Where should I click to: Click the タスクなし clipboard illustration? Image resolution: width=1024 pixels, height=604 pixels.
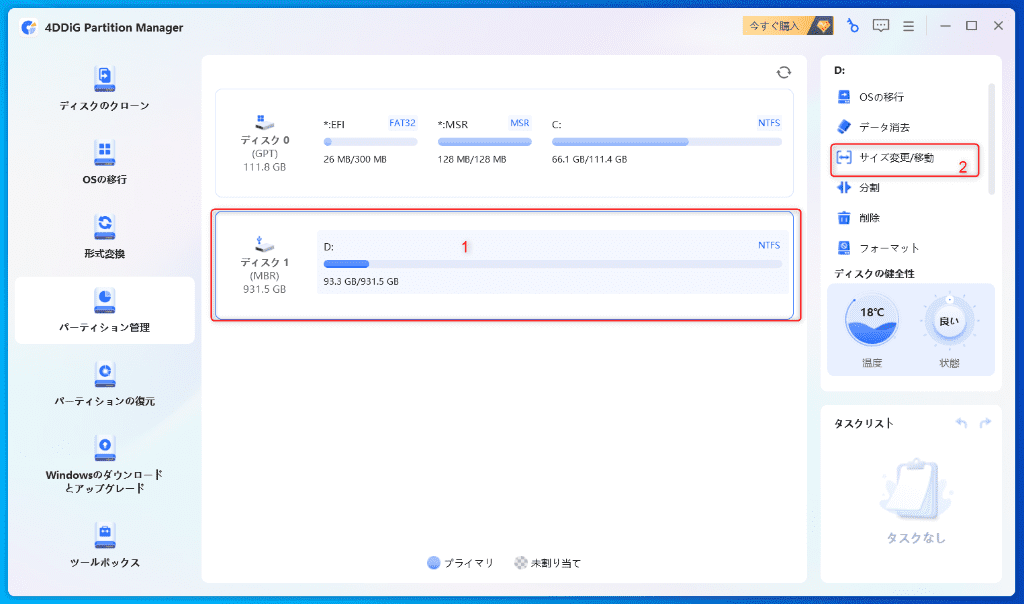coord(916,488)
